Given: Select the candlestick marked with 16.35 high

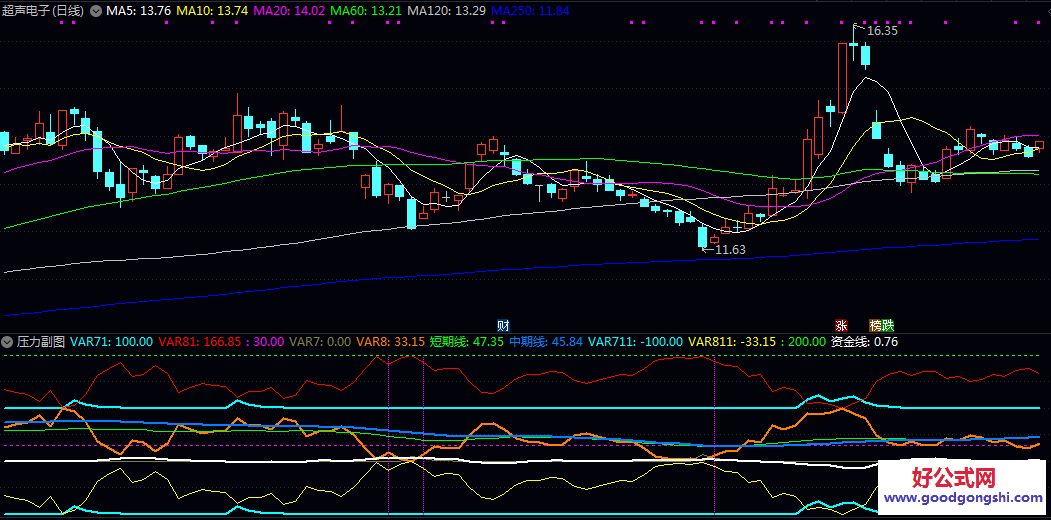Looking at the screenshot, I should click(x=853, y=44).
